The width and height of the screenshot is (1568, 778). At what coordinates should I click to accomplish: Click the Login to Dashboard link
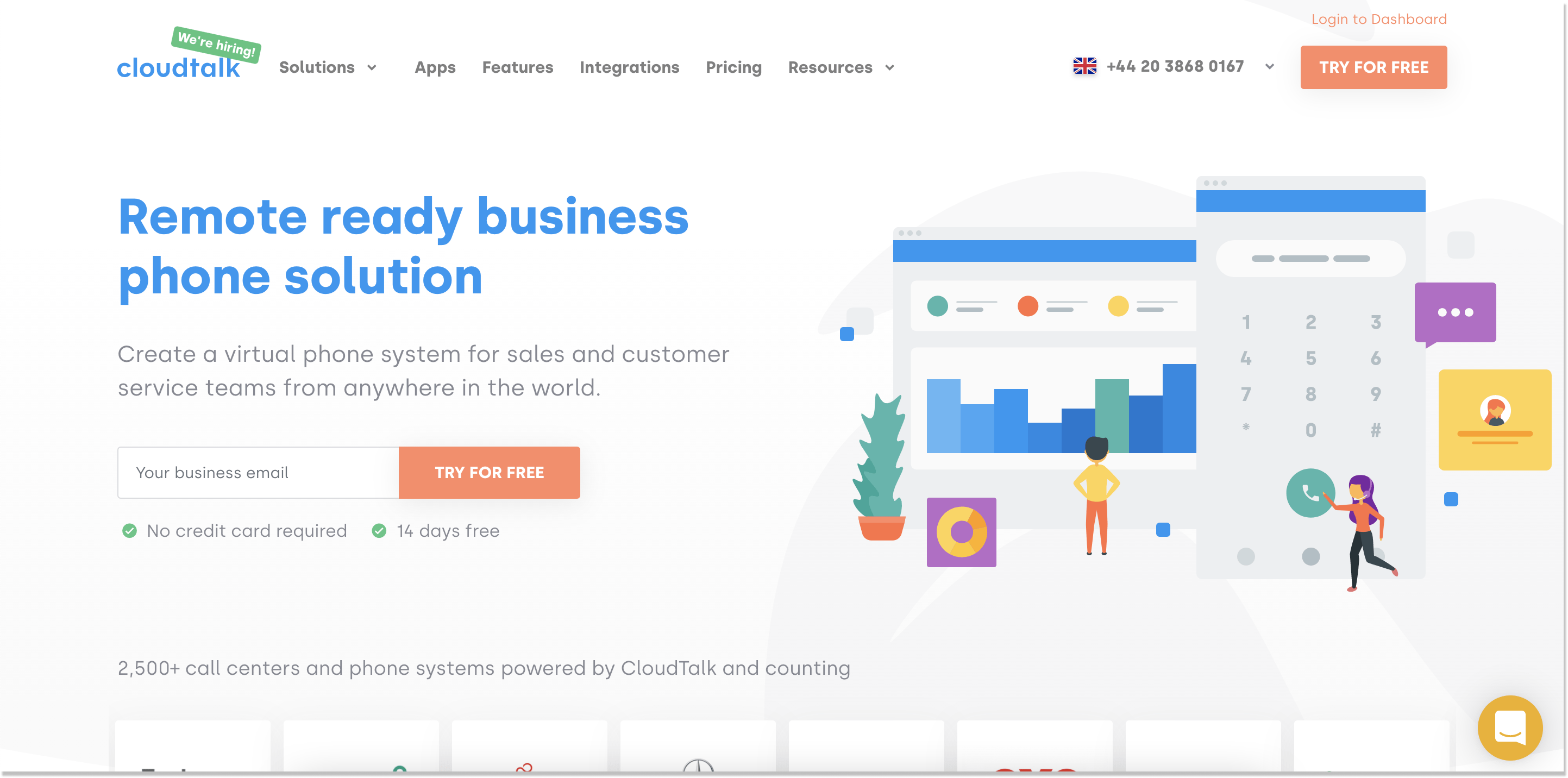click(1378, 19)
